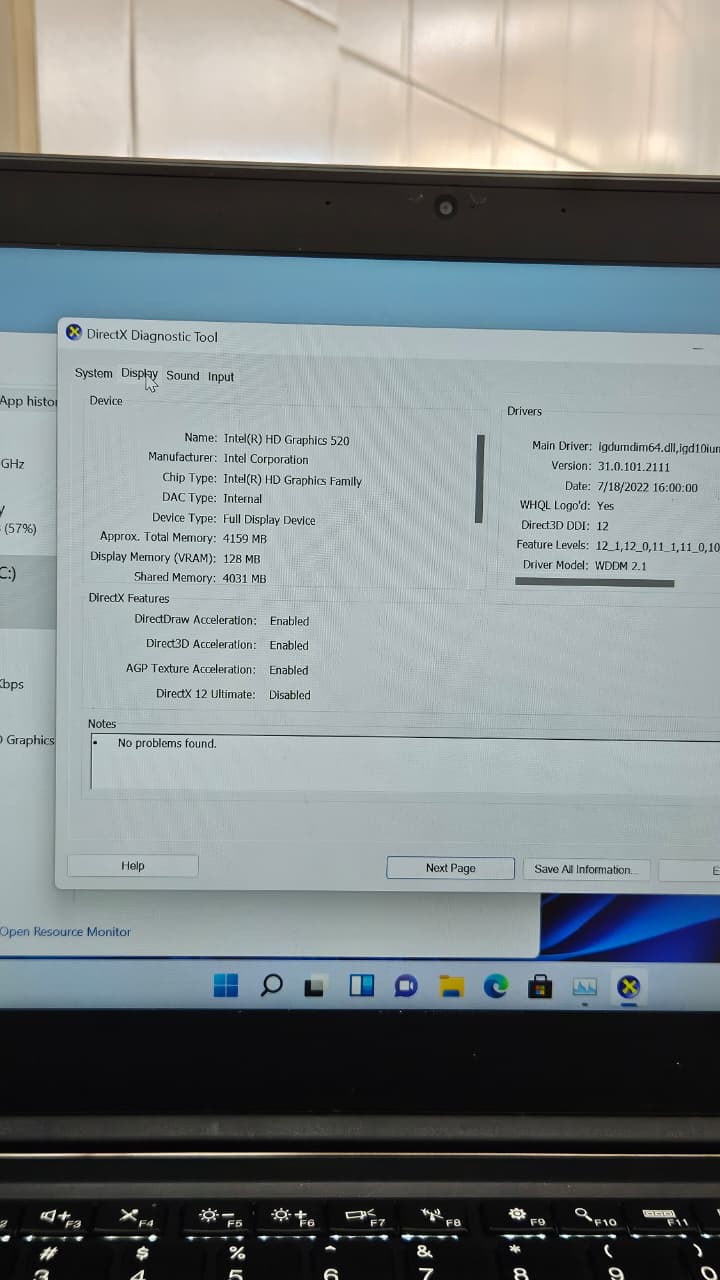The height and width of the screenshot is (1280, 720).
Task: Launch the Chat app from the taskbar
Action: 406,987
